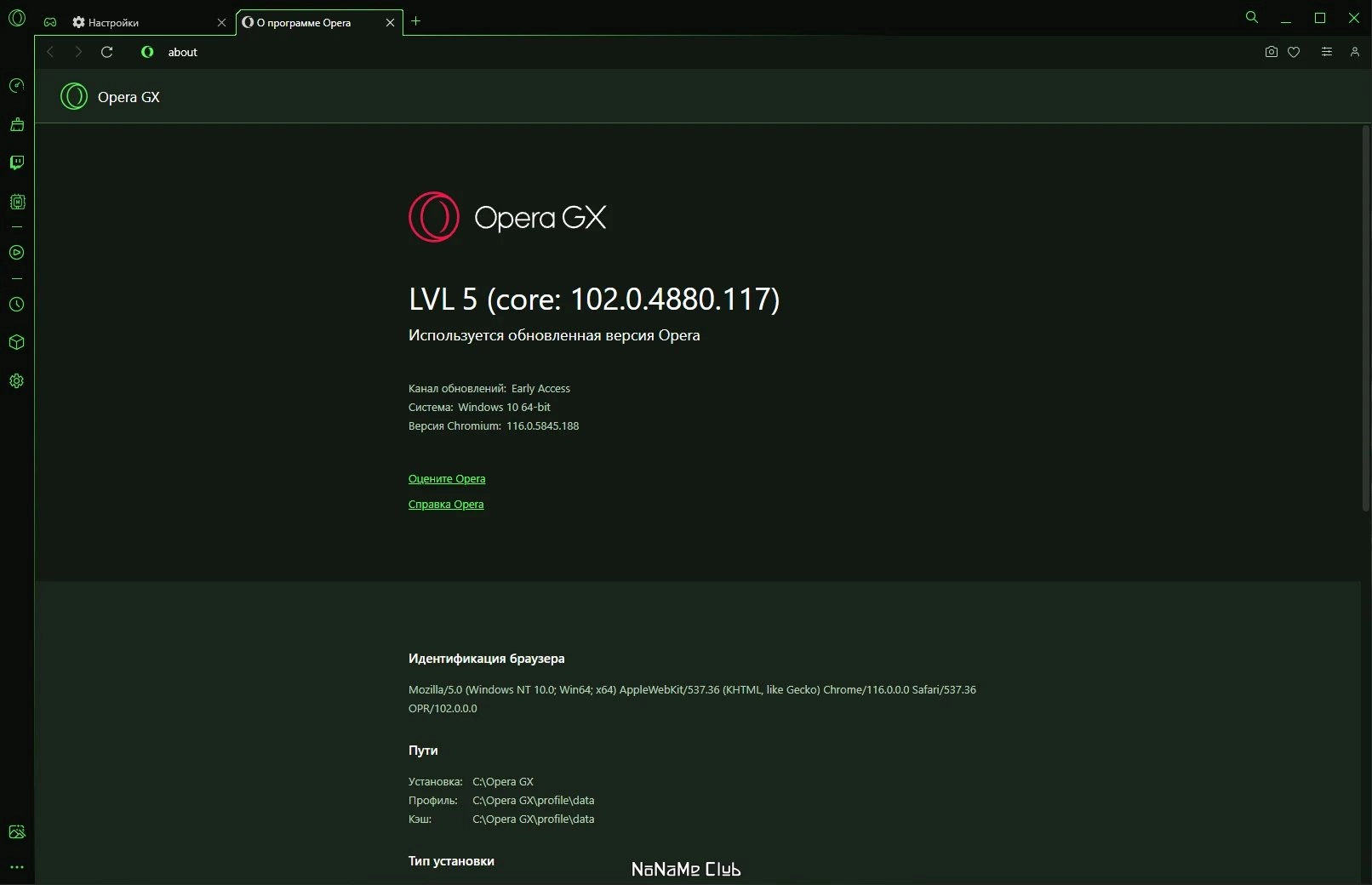Click the Early Access update channel text

[540, 388]
